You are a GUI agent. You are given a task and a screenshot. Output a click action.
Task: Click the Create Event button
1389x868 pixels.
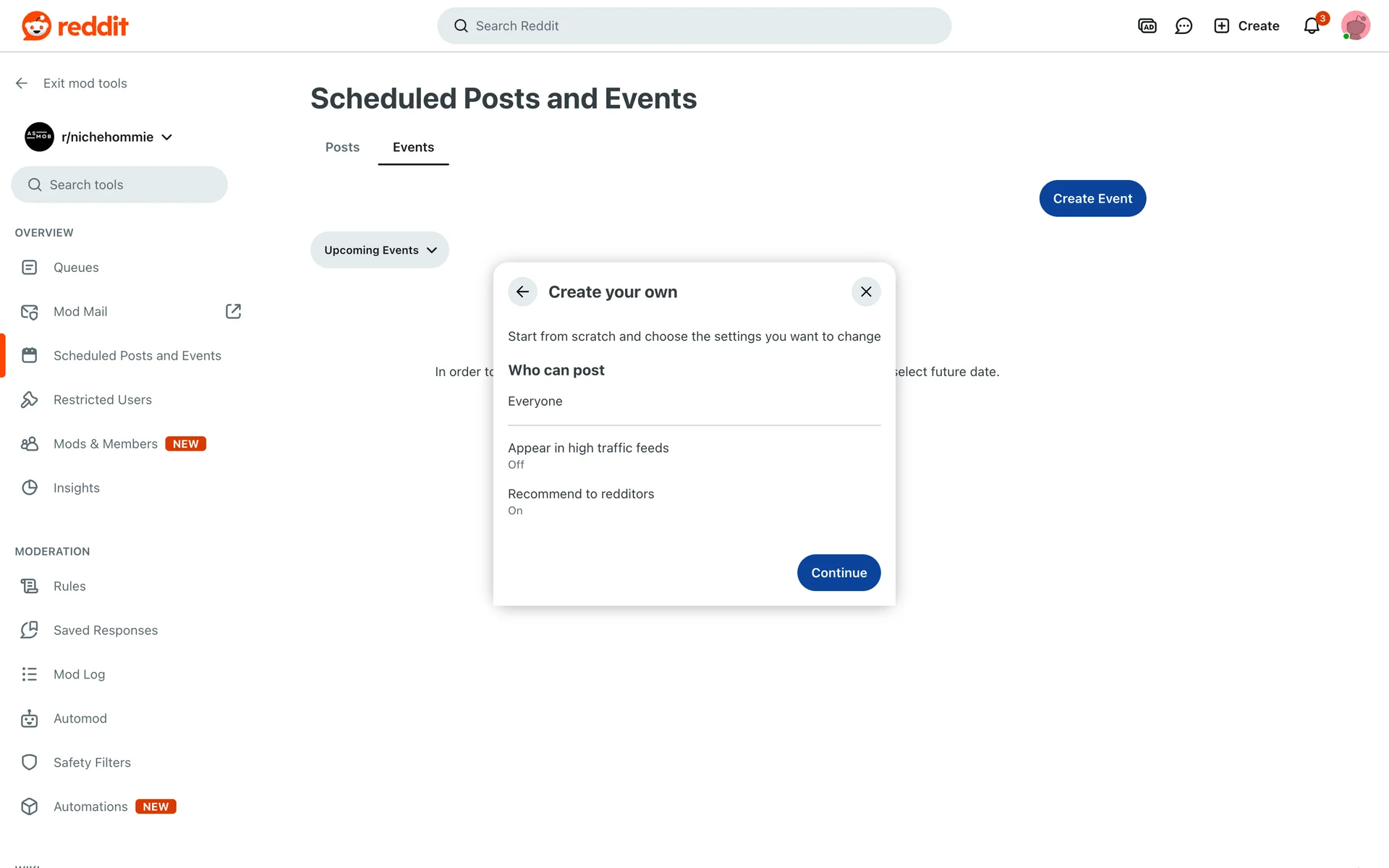click(x=1092, y=198)
